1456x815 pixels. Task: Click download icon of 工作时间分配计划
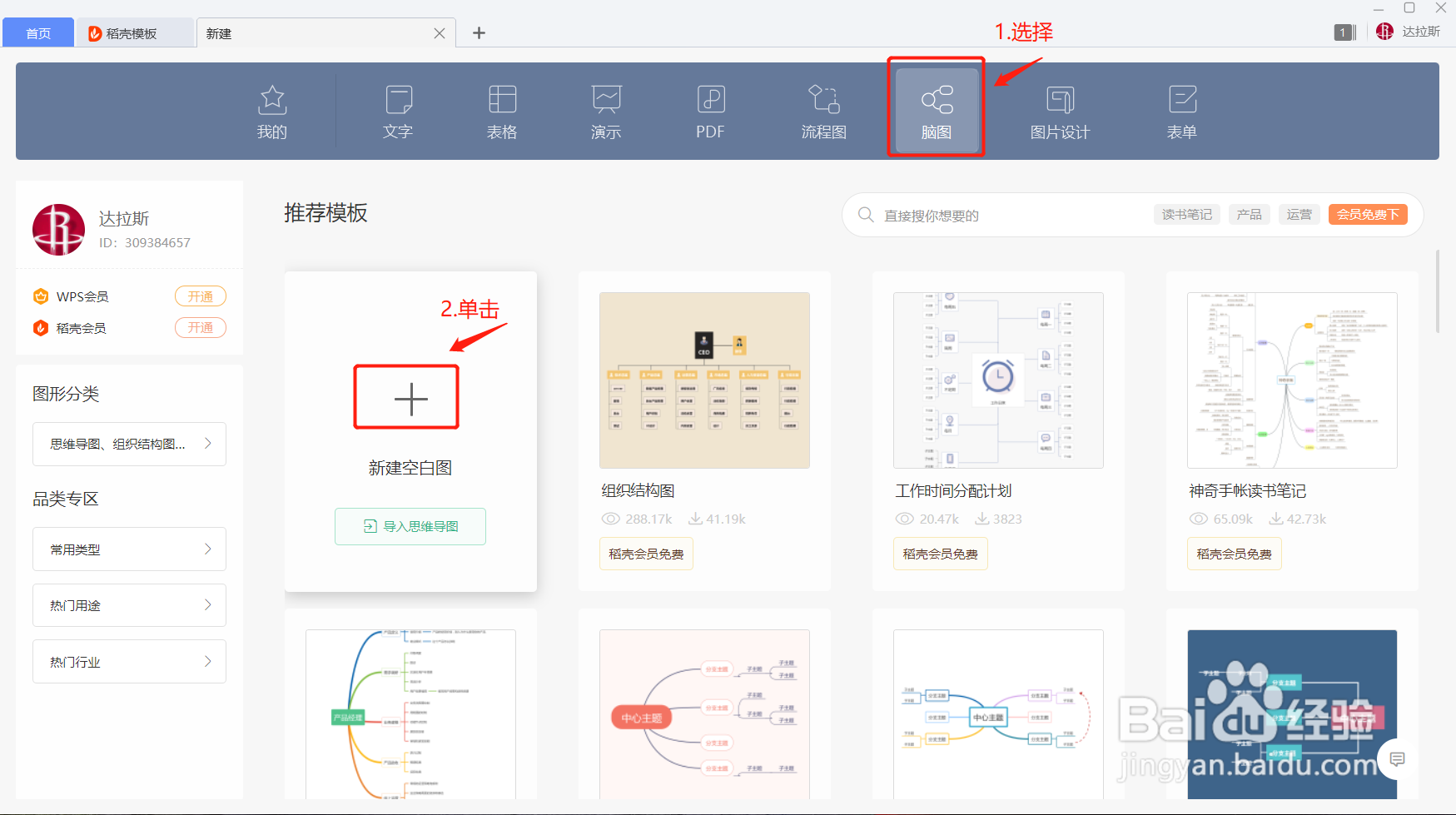click(x=982, y=519)
